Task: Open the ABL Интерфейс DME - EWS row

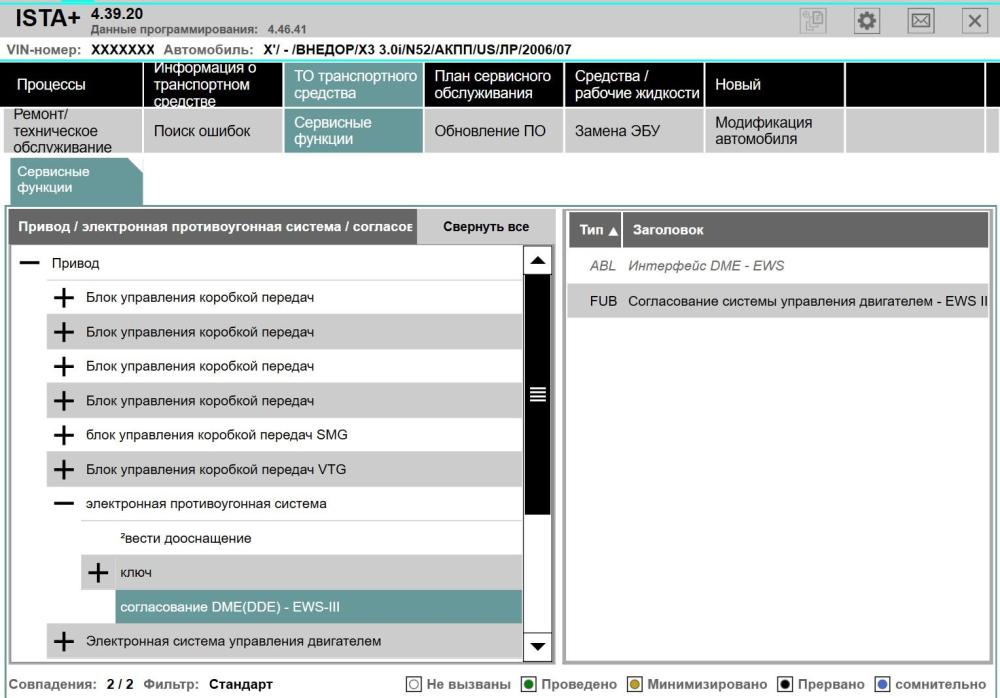Action: point(777,265)
